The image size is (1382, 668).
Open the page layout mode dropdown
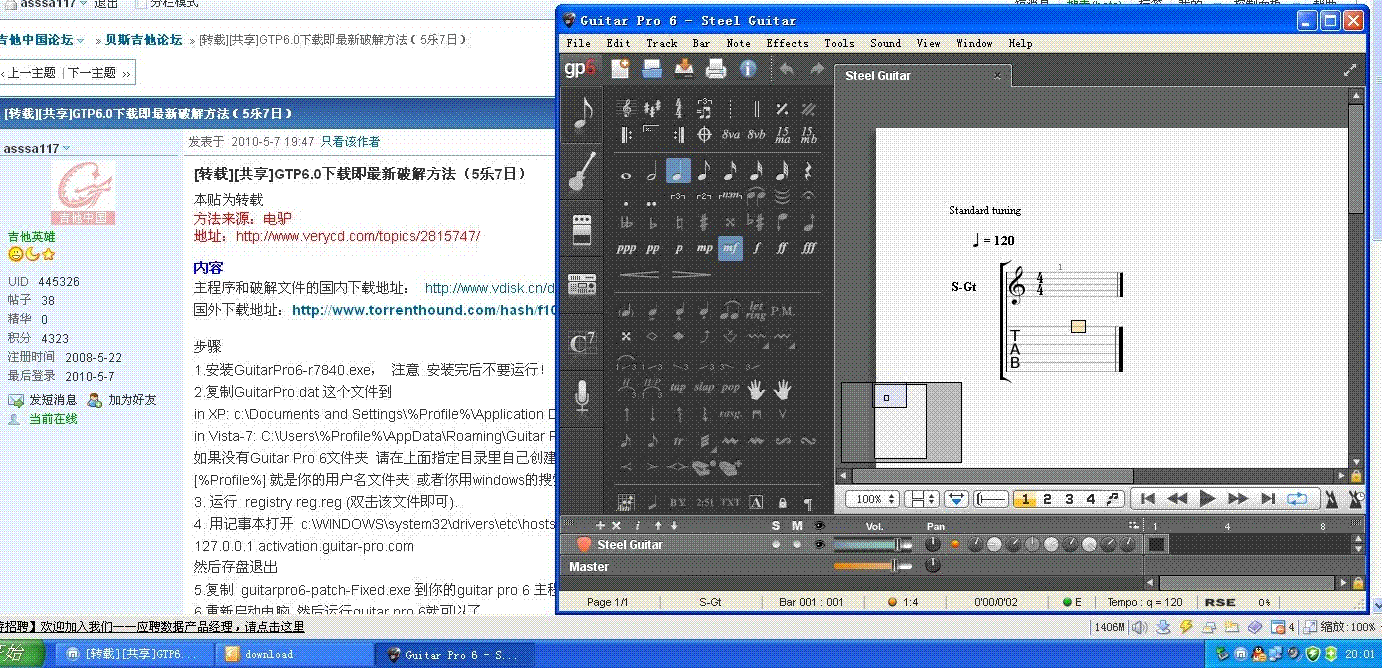[x=922, y=499]
